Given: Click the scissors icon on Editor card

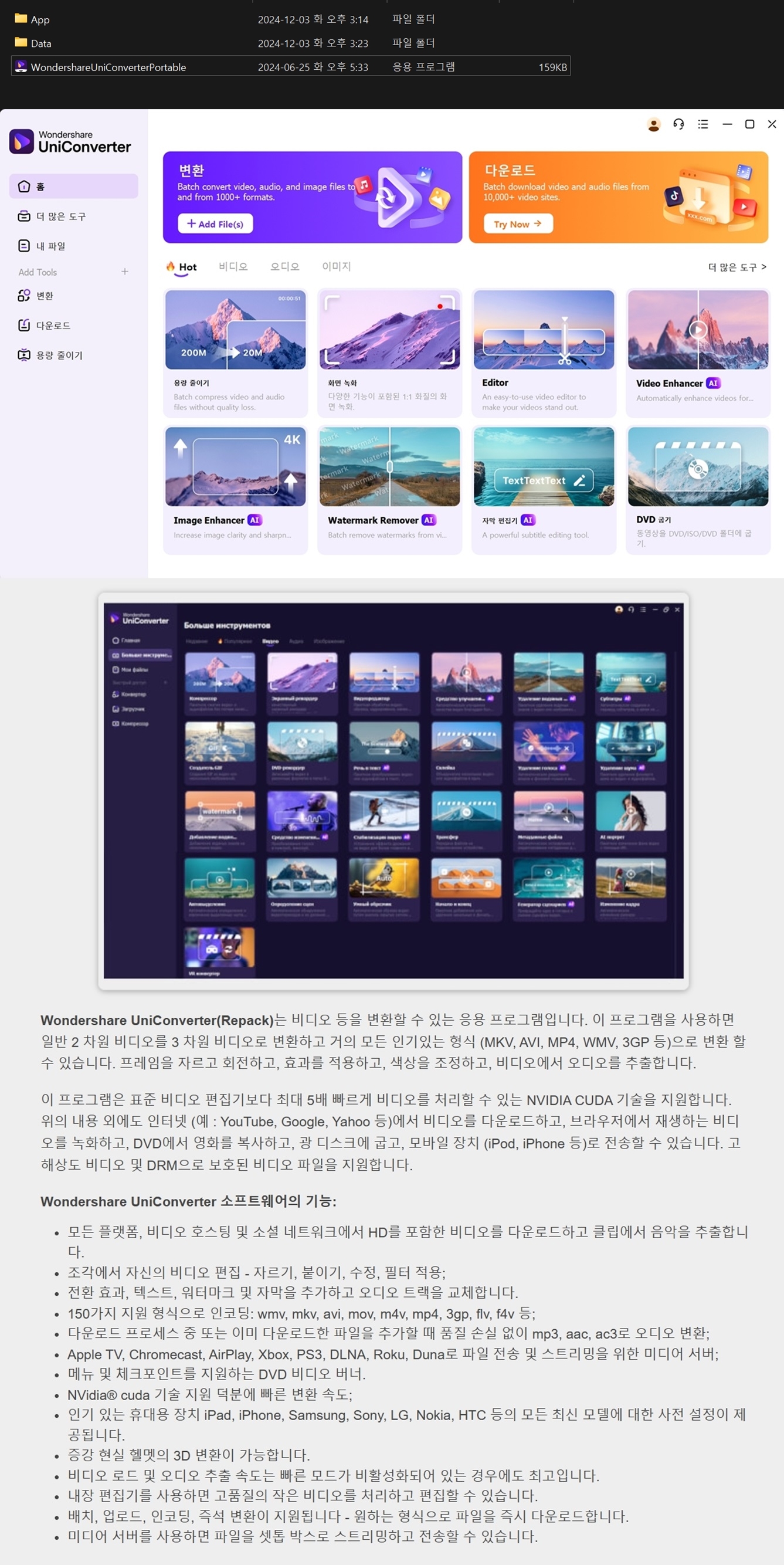Looking at the screenshot, I should click(x=565, y=360).
